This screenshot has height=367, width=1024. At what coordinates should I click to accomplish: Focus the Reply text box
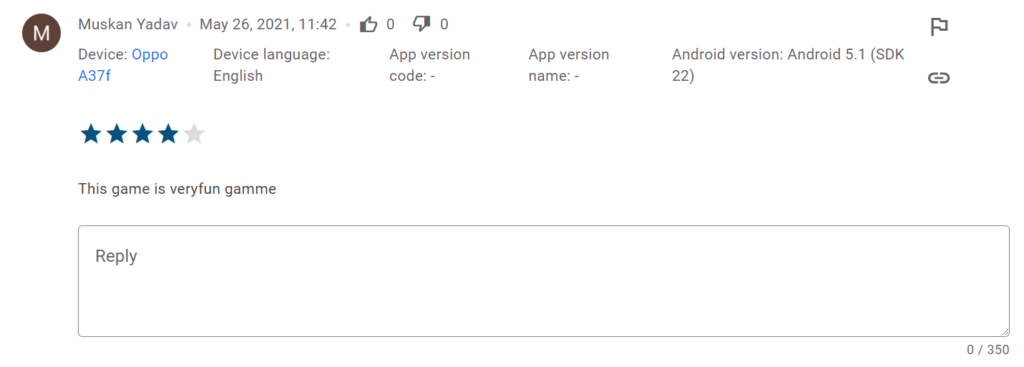tap(543, 281)
